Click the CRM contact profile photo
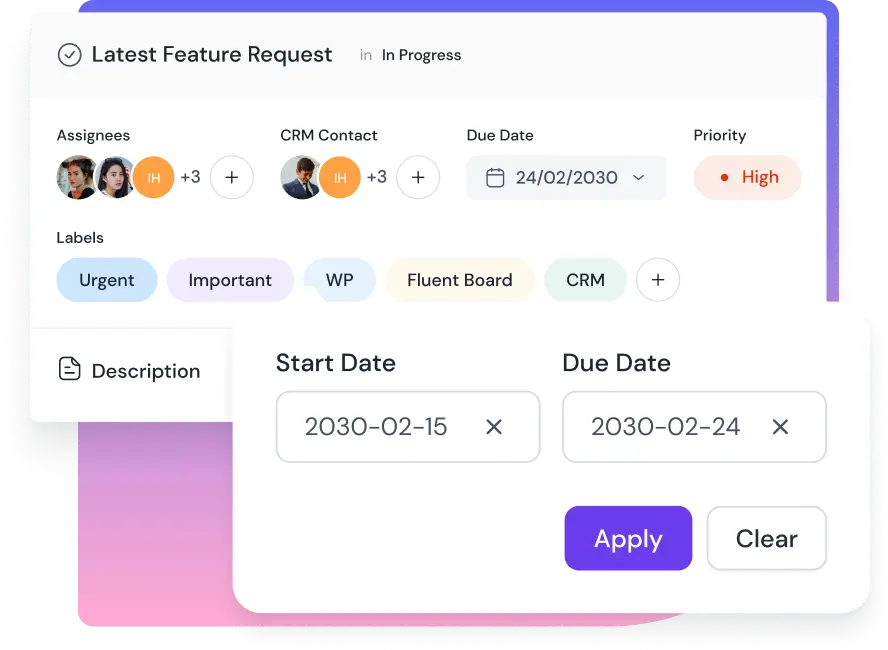The width and height of the screenshot is (888, 650). click(x=300, y=177)
